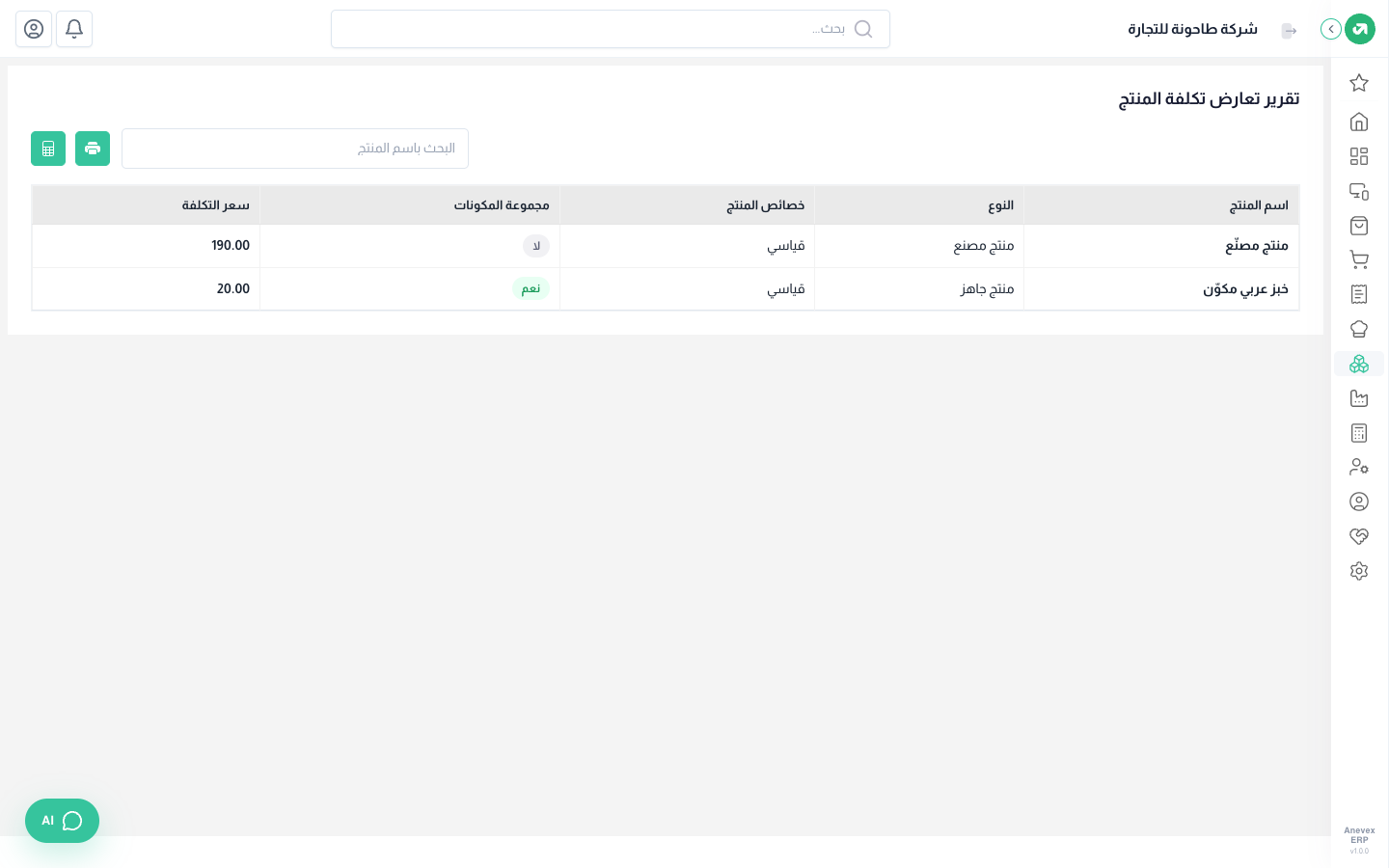Open customers profile icon in sidebar
Viewport: 1389px width, 868px height.
point(1359,502)
